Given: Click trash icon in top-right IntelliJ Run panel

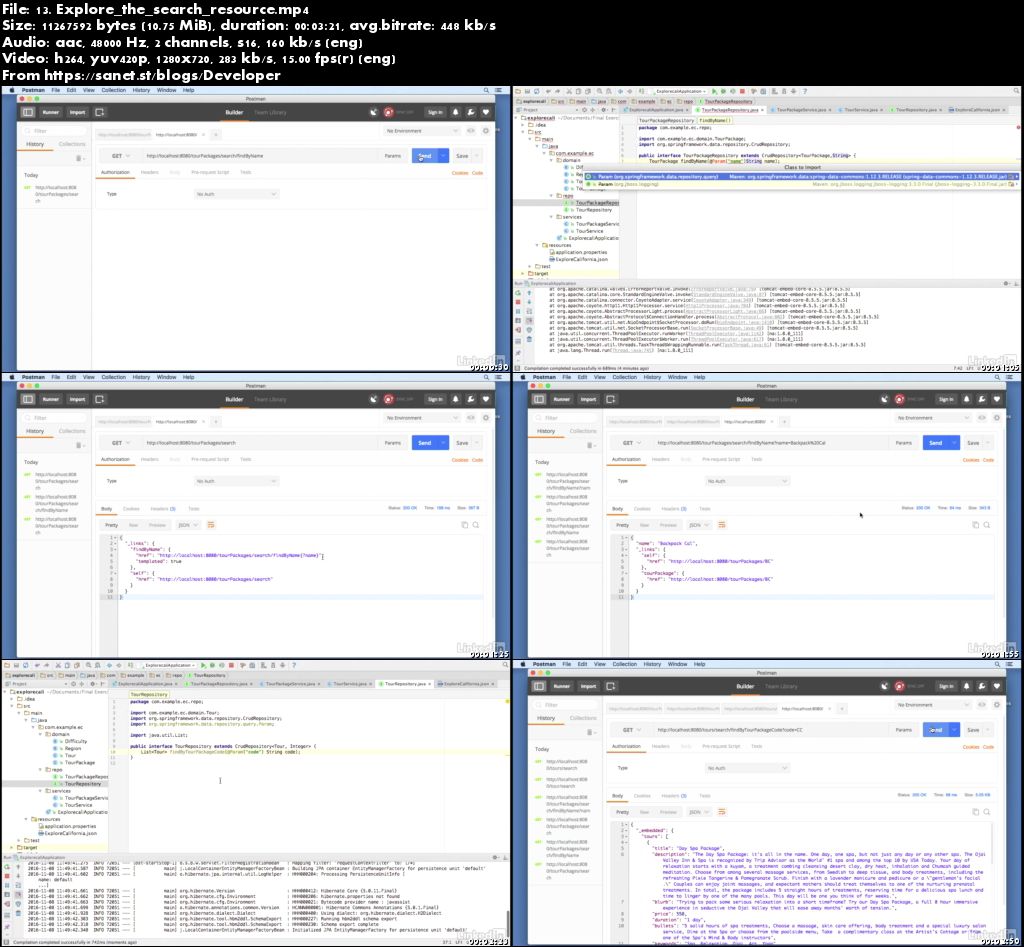Looking at the screenshot, I should pos(529,339).
